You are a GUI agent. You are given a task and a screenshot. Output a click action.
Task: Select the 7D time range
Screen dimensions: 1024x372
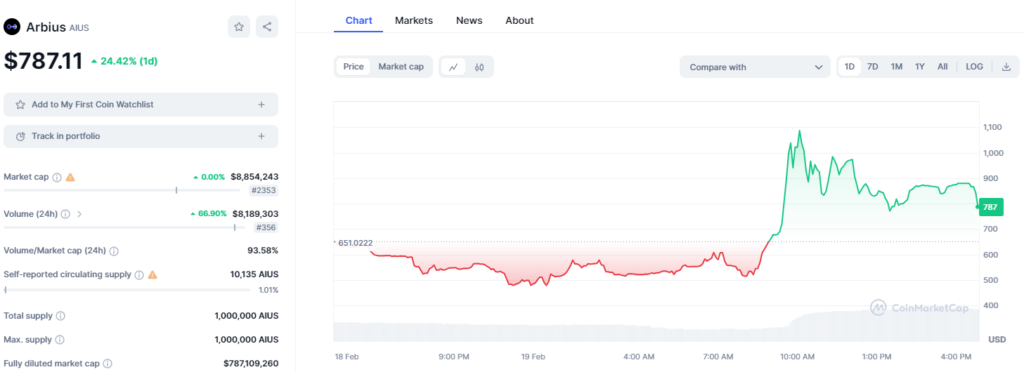click(x=872, y=67)
